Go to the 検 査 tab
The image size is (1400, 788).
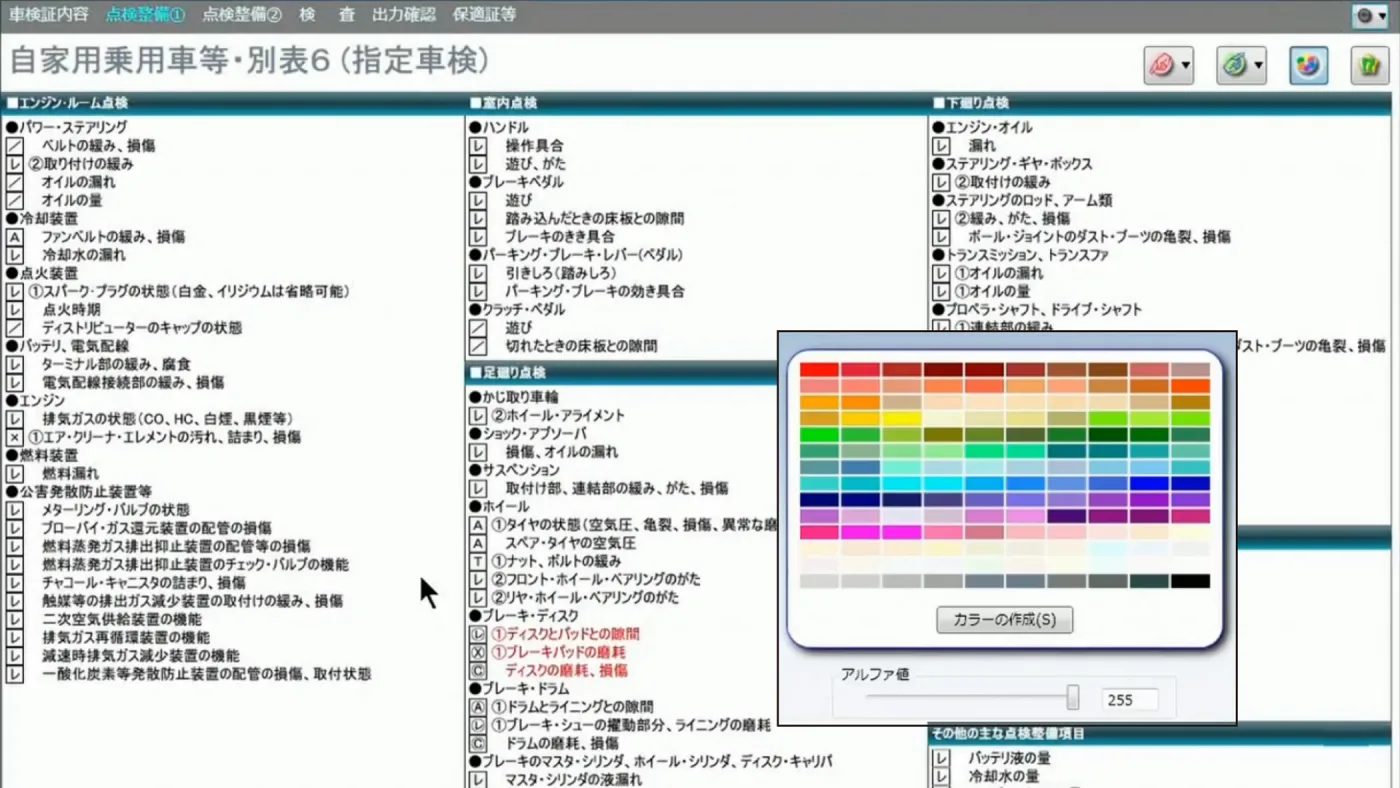[327, 15]
